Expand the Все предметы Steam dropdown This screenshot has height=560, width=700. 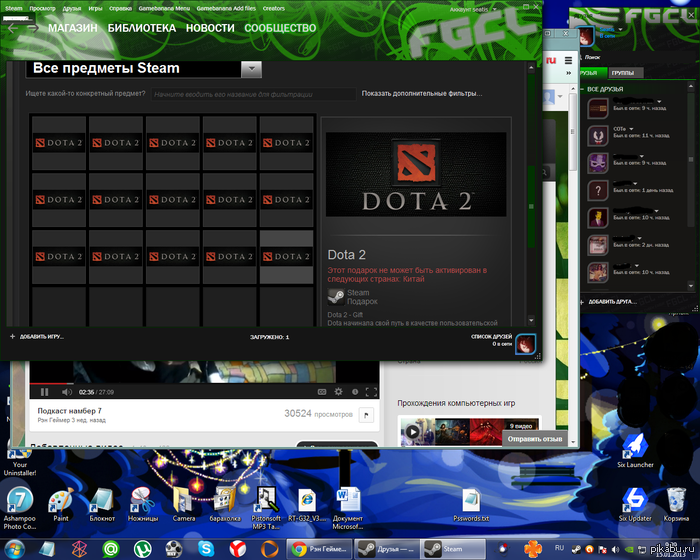tap(251, 69)
